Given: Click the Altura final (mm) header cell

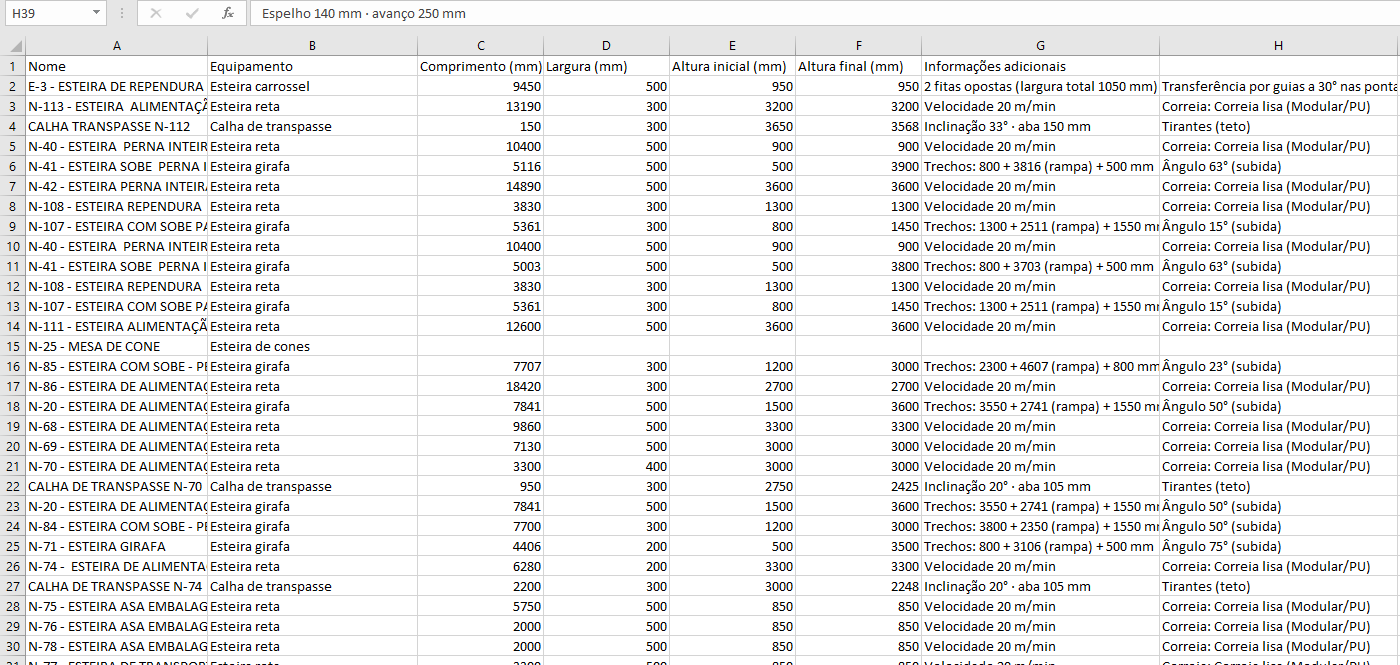Looking at the screenshot, I should 858,66.
